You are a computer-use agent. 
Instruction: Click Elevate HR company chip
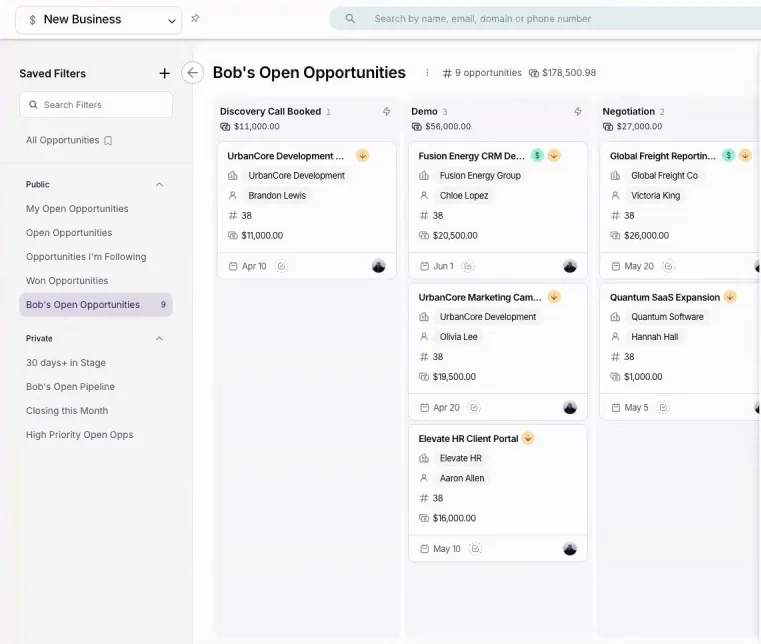pos(461,458)
